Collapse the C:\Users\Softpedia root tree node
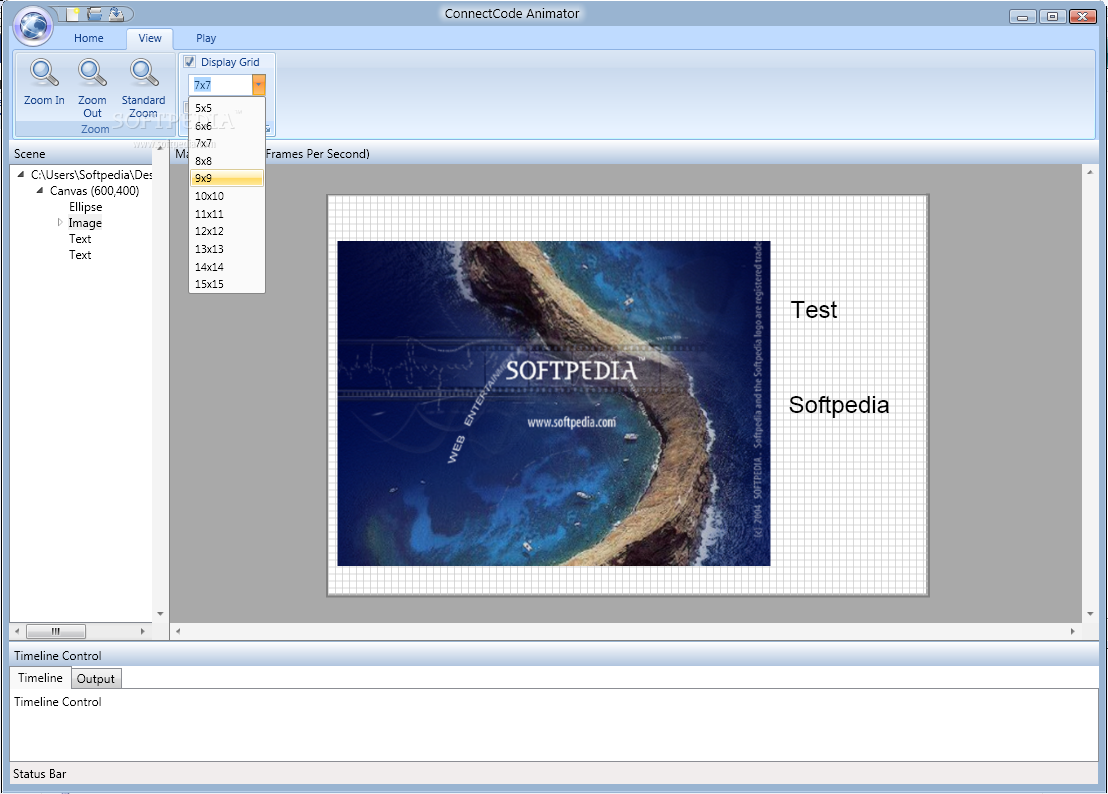This screenshot has width=1108, height=794. pyautogui.click(x=20, y=174)
